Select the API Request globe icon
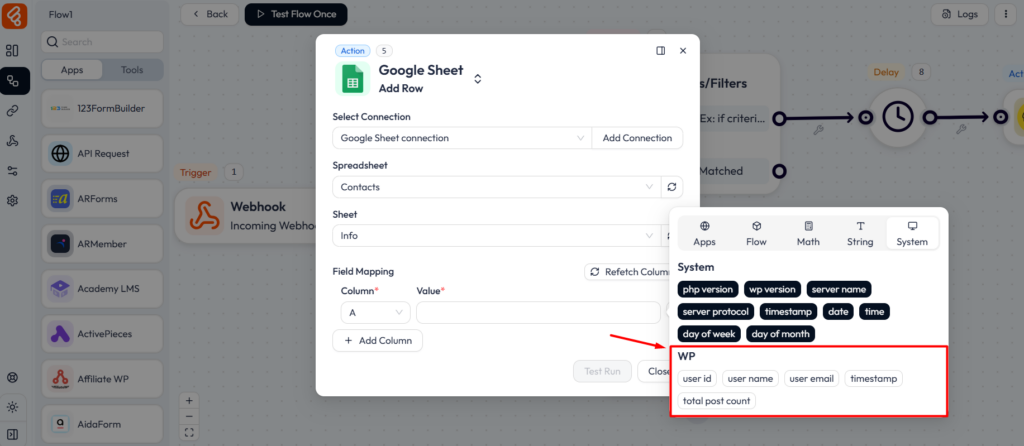Viewport: 1024px width, 446px height. 60,153
